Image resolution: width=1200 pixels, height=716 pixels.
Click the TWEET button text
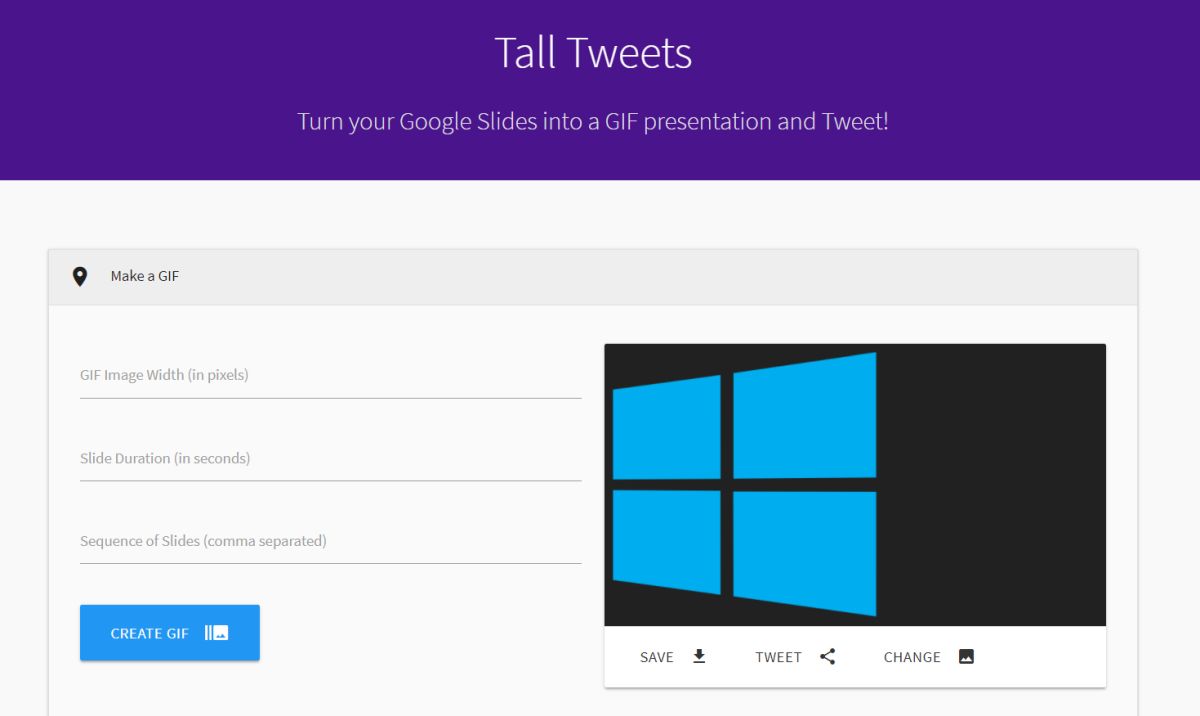click(x=779, y=657)
